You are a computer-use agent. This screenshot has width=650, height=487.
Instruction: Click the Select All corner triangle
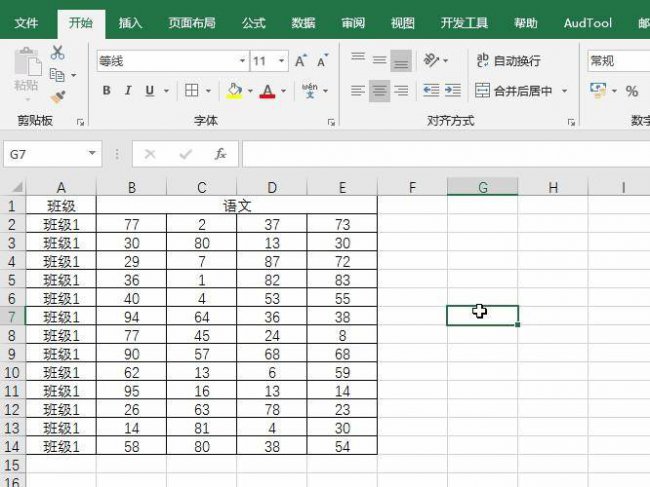click(17, 187)
